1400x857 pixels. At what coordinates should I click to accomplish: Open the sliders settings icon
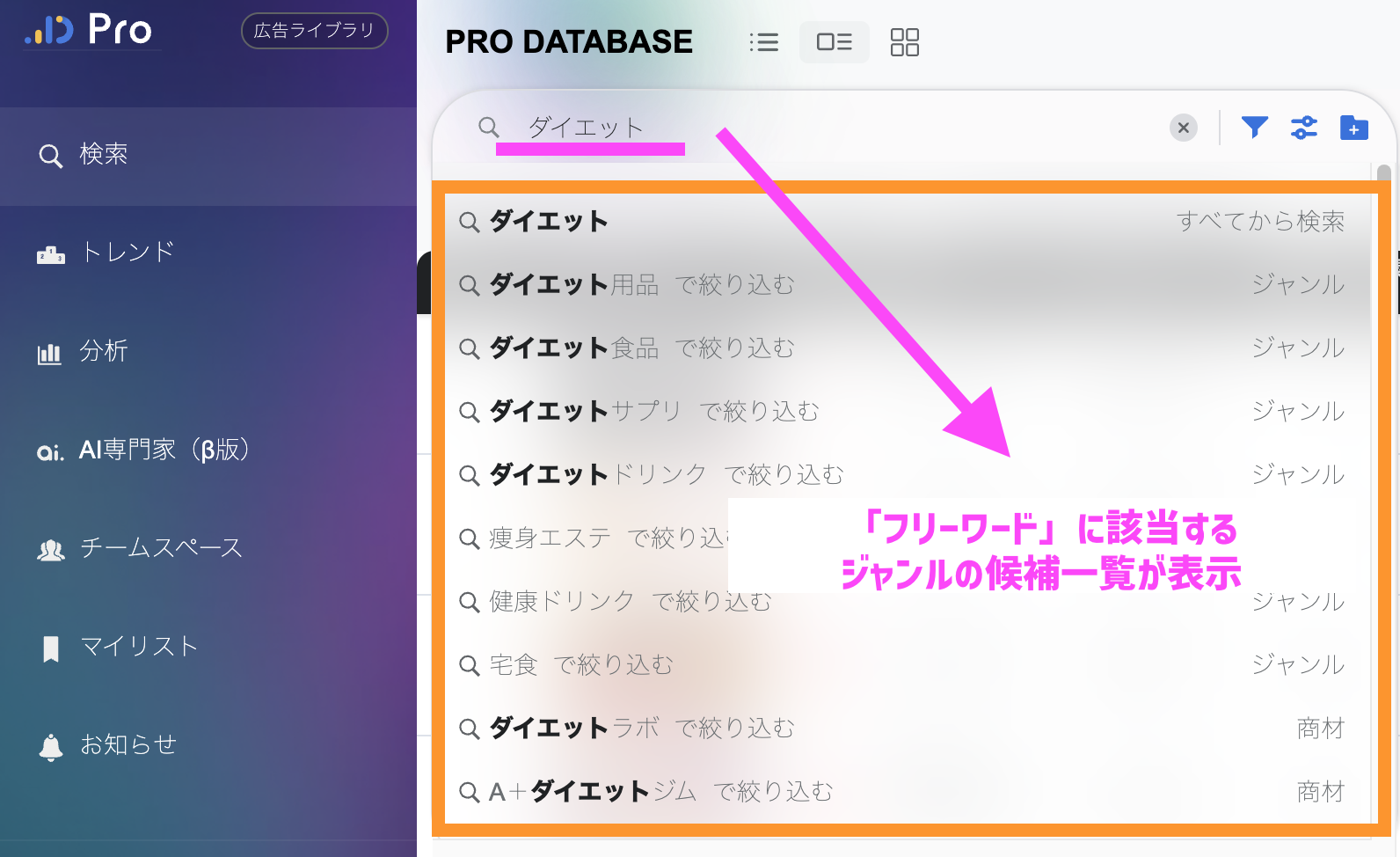pyautogui.click(x=1303, y=128)
